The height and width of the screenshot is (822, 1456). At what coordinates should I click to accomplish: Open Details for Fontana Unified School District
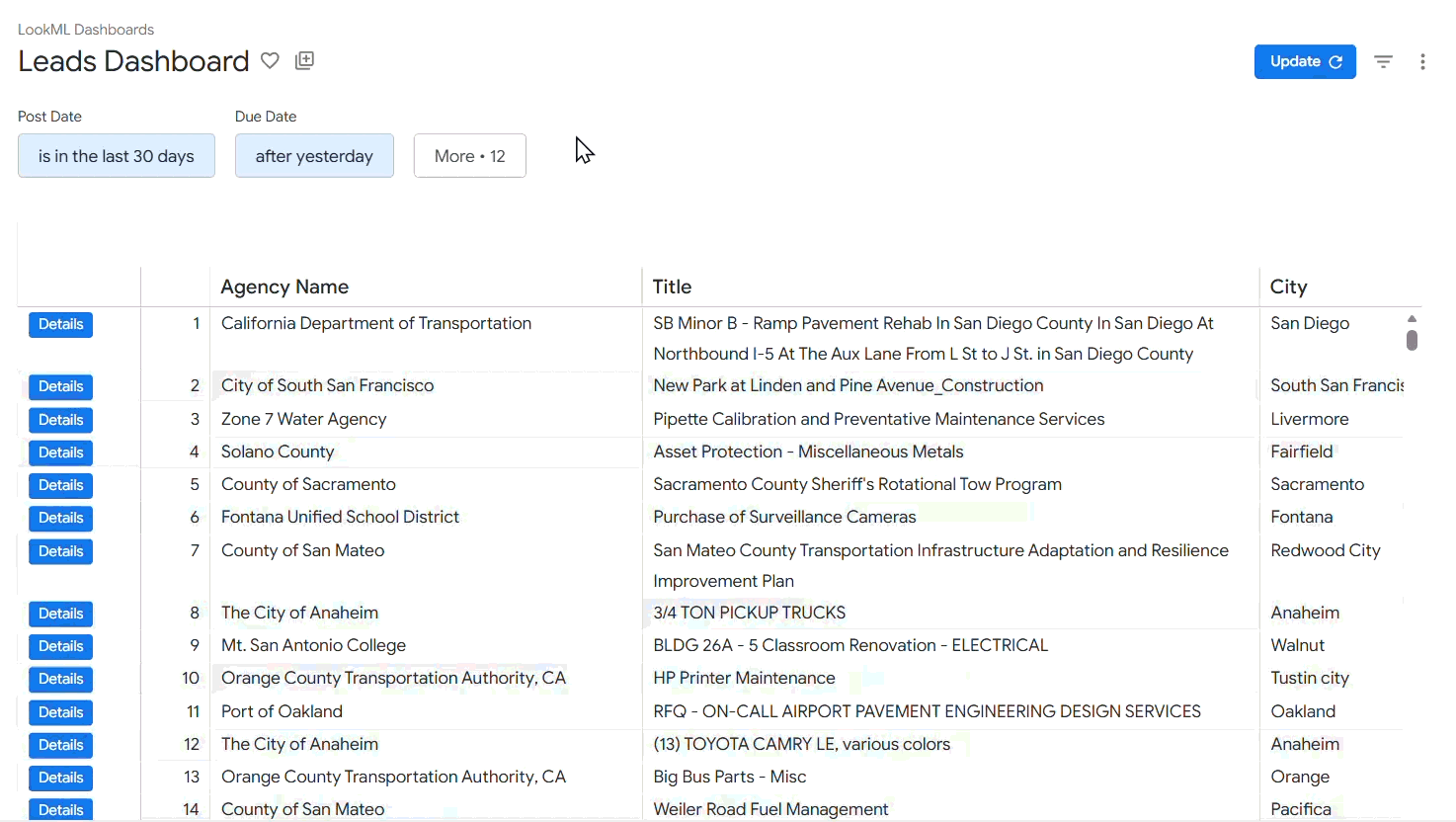60,518
